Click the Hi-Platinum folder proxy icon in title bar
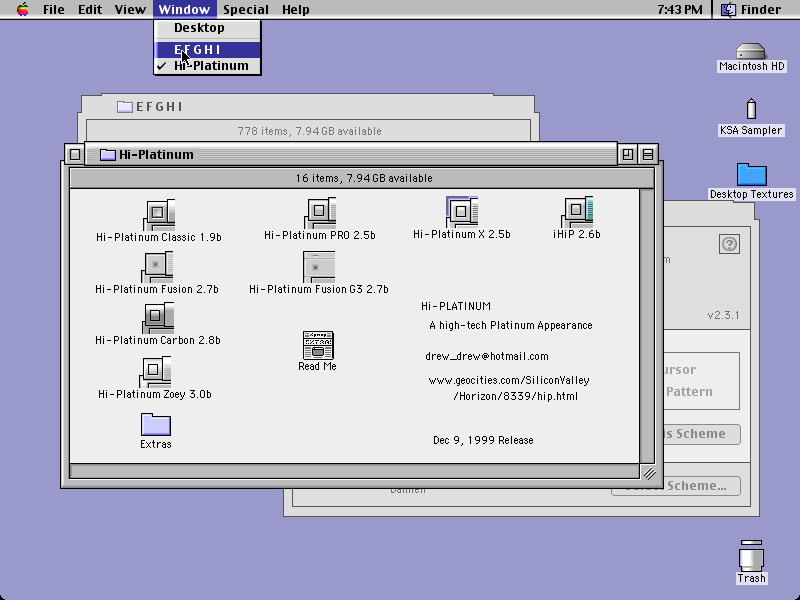 pyautogui.click(x=107, y=155)
